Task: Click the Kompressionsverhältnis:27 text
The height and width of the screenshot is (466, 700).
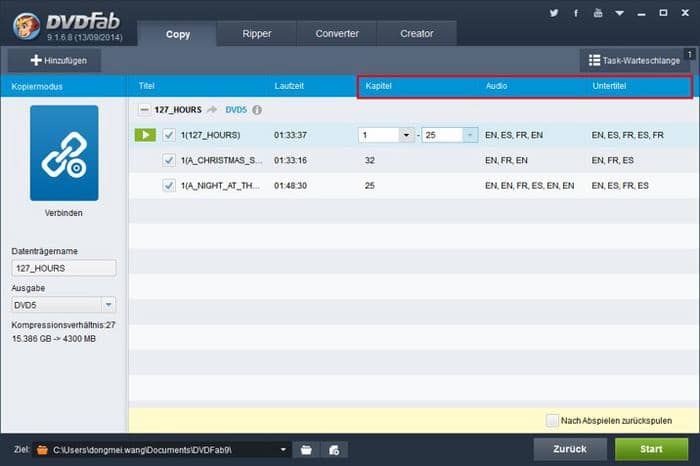Action: click(x=63, y=325)
